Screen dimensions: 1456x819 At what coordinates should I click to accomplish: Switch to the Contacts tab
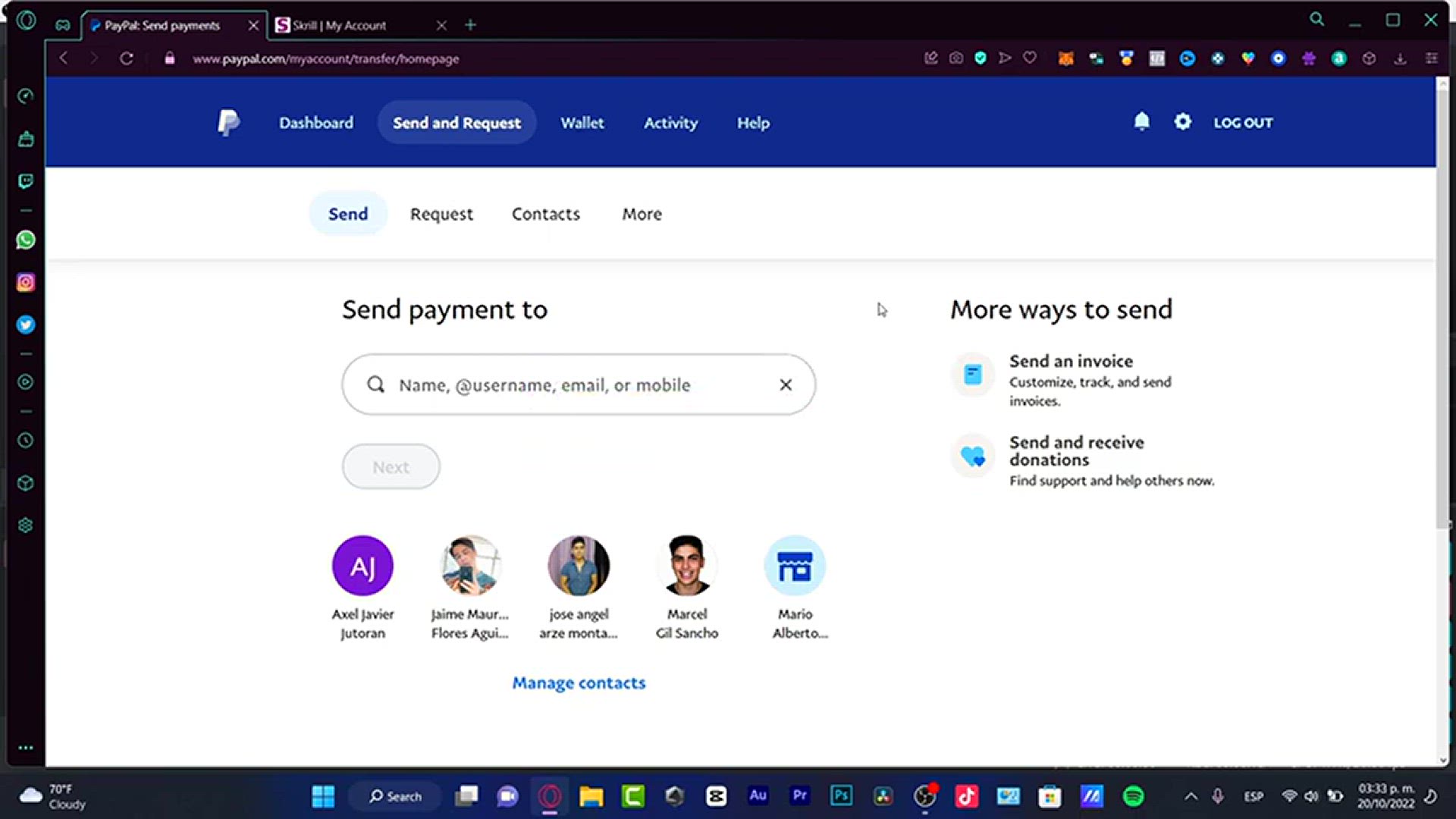click(x=546, y=214)
